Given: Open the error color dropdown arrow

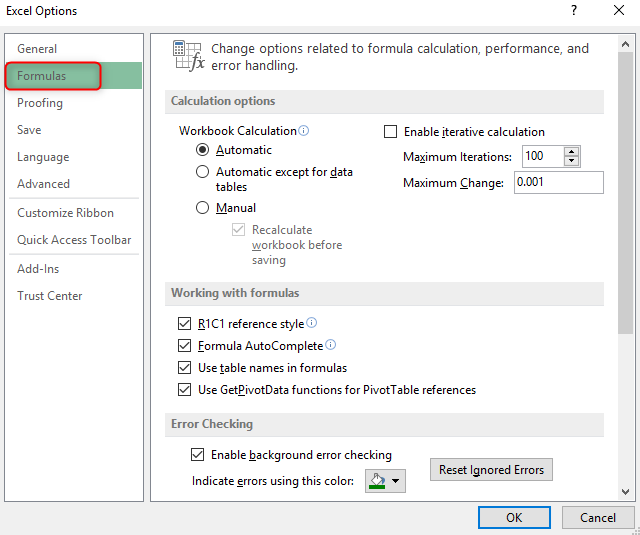Looking at the screenshot, I should (395, 481).
